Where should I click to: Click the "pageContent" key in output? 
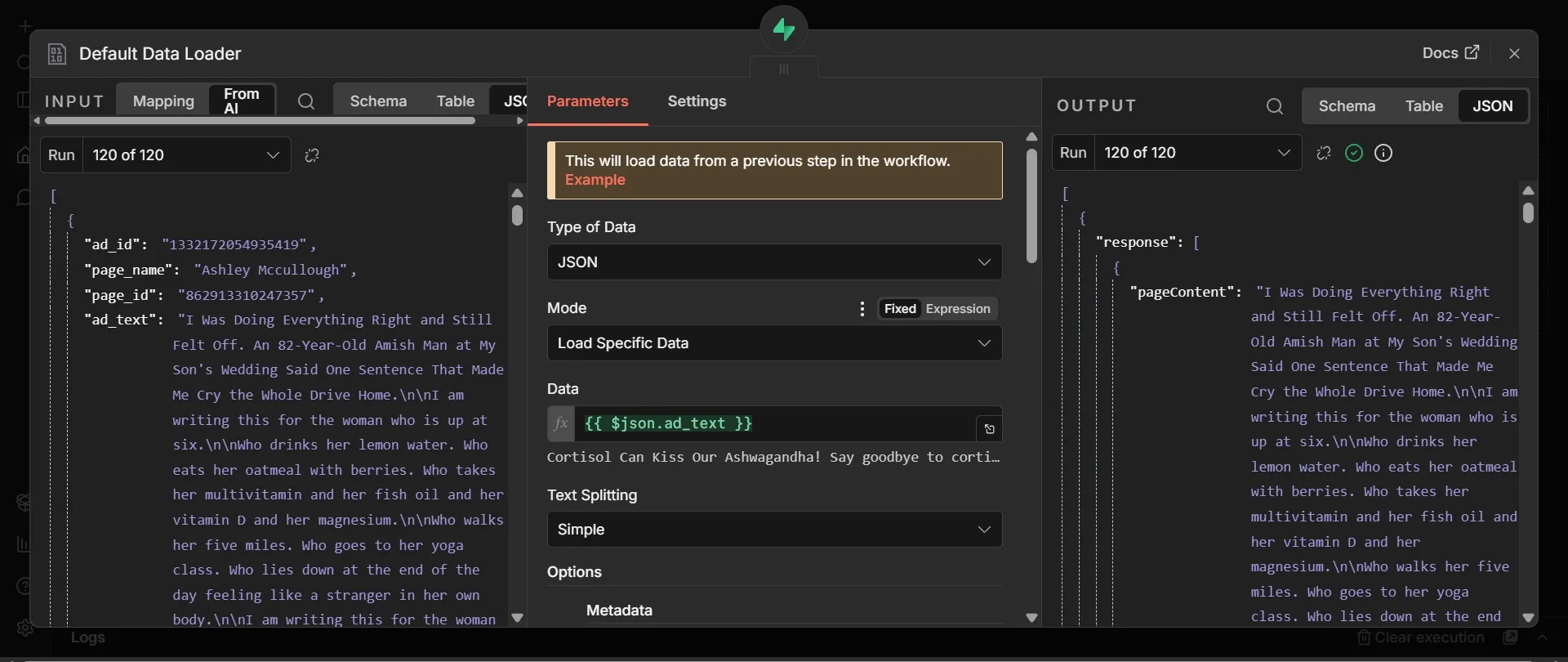[x=1187, y=292]
